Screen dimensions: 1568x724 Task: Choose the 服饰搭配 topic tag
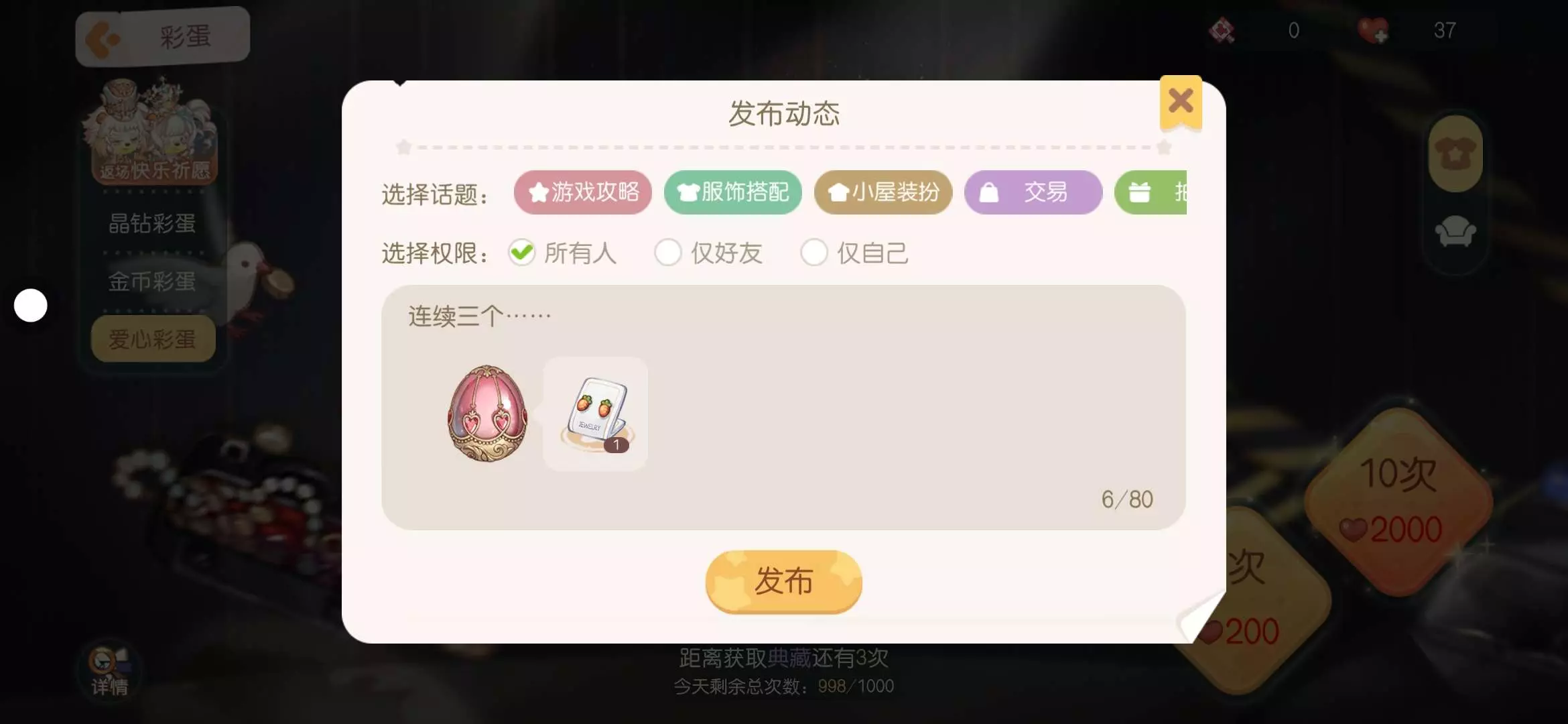(732, 192)
